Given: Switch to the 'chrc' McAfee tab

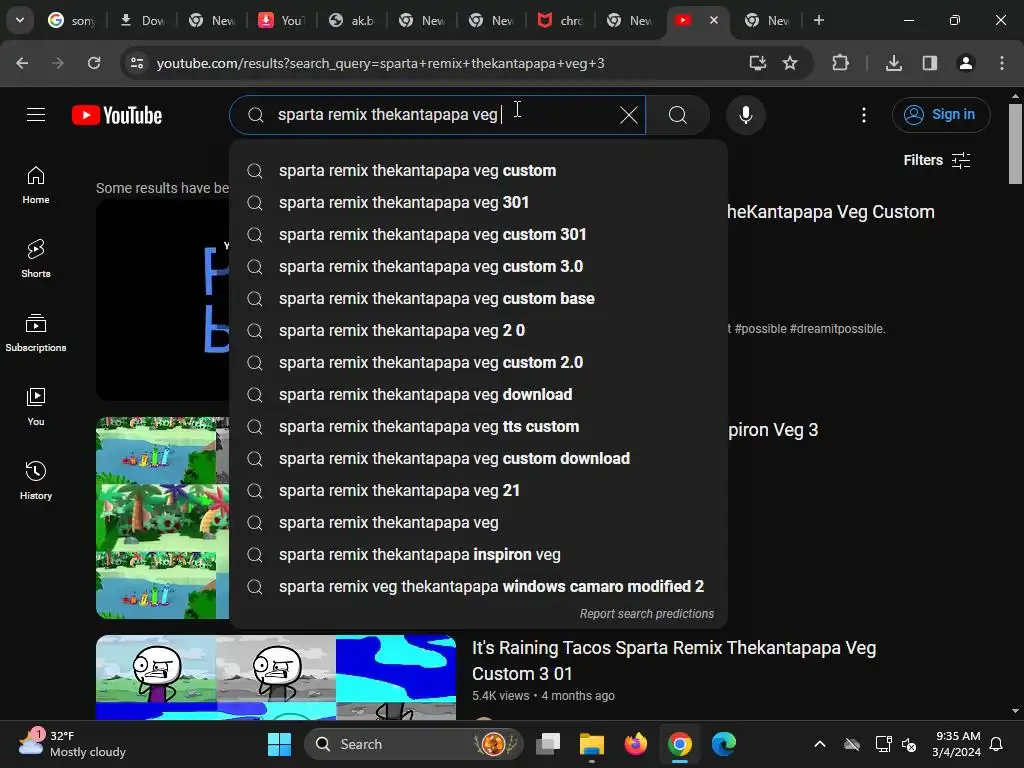Looking at the screenshot, I should click(x=562, y=20).
